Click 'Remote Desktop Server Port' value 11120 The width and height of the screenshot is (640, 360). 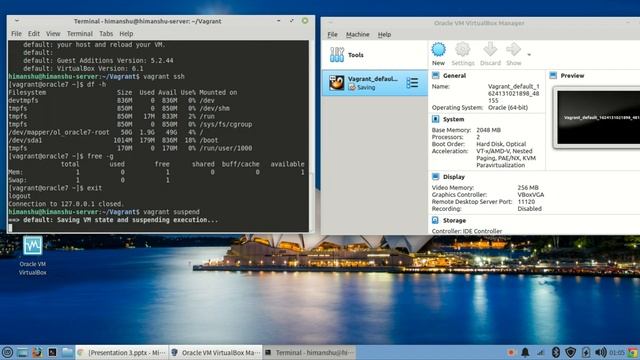(x=526, y=202)
